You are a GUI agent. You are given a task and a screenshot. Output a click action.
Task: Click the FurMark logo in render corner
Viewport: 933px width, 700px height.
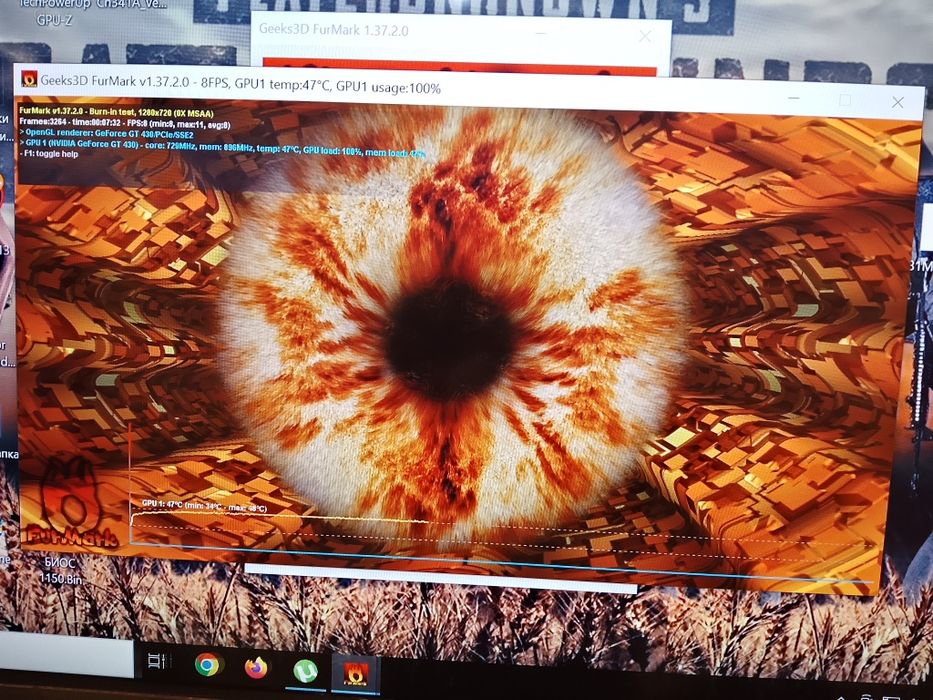point(70,503)
